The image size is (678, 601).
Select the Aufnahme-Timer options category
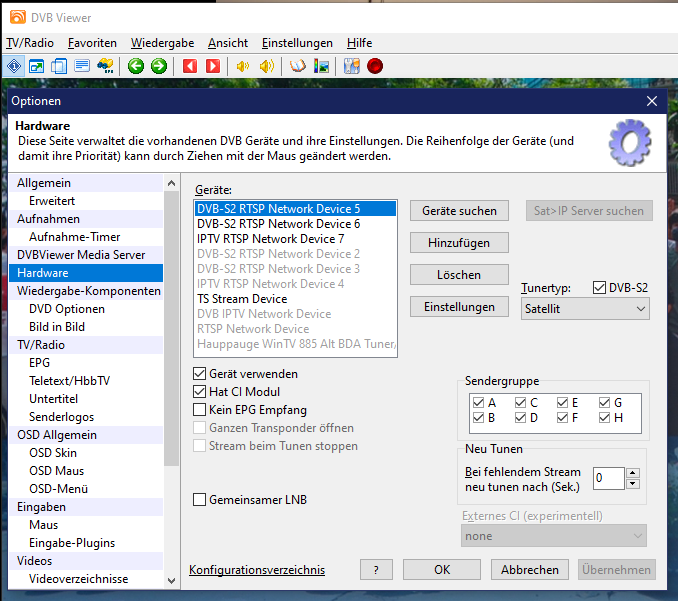coord(86,237)
